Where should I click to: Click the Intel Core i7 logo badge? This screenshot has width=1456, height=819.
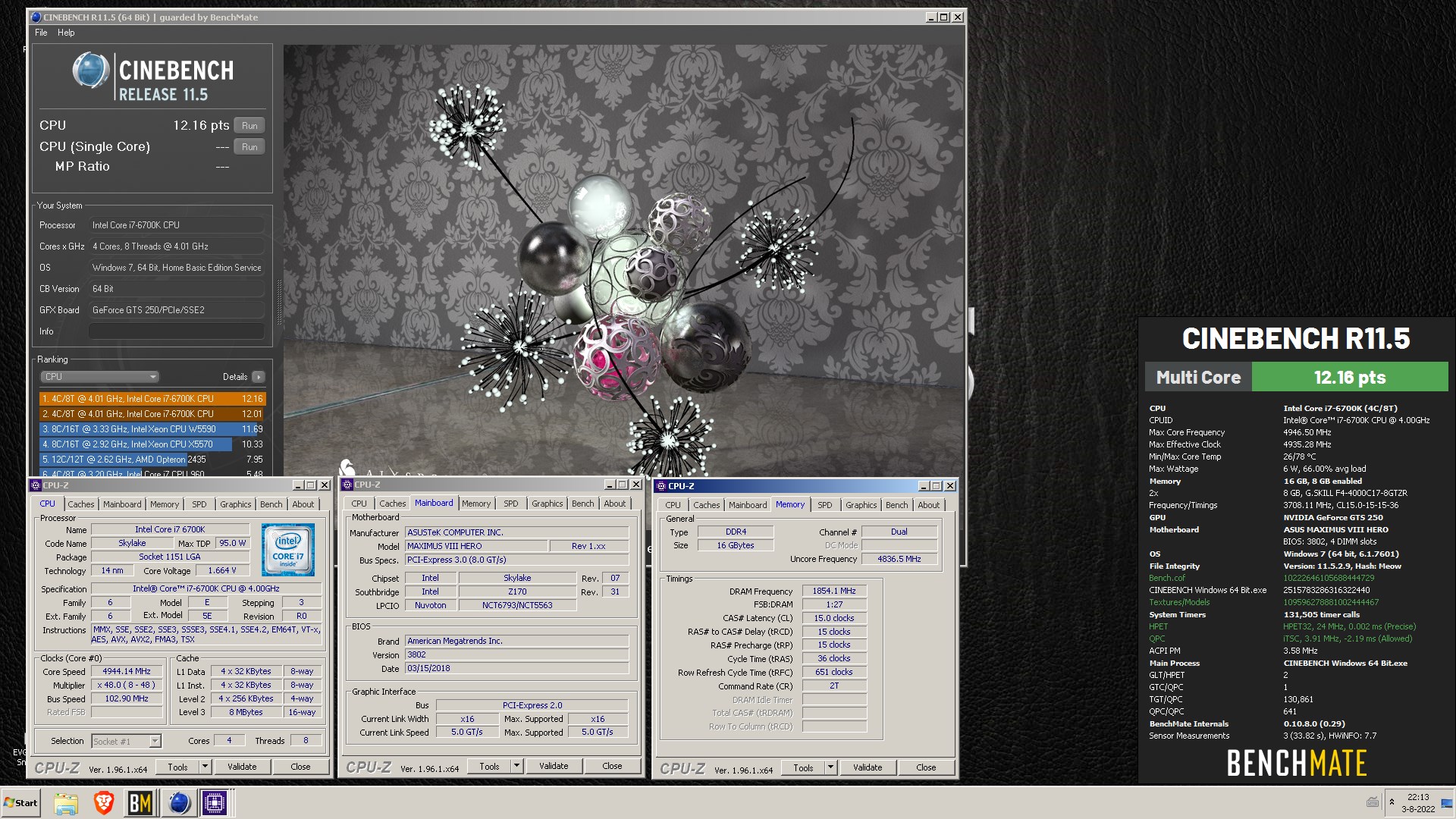point(288,549)
